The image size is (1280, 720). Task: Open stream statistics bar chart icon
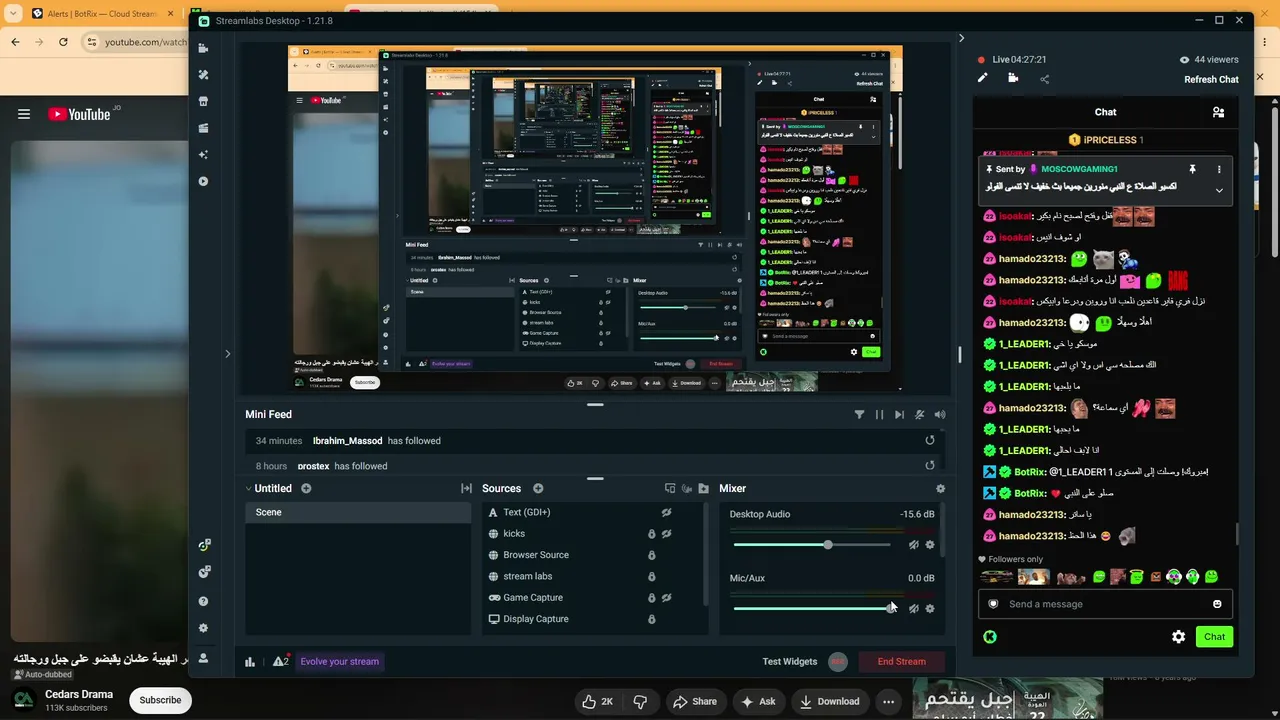250,661
